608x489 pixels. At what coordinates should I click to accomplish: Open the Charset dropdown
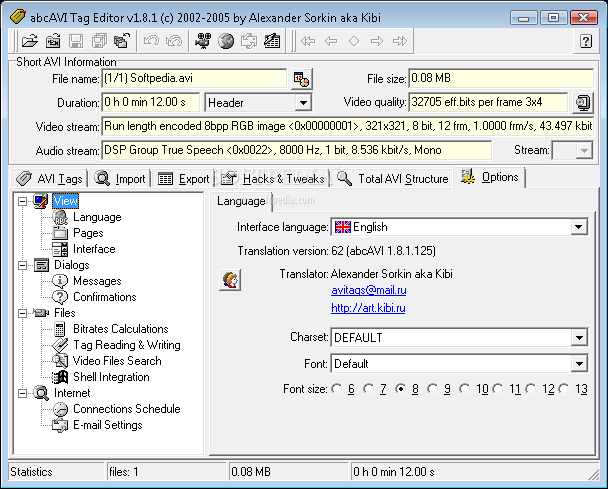578,338
